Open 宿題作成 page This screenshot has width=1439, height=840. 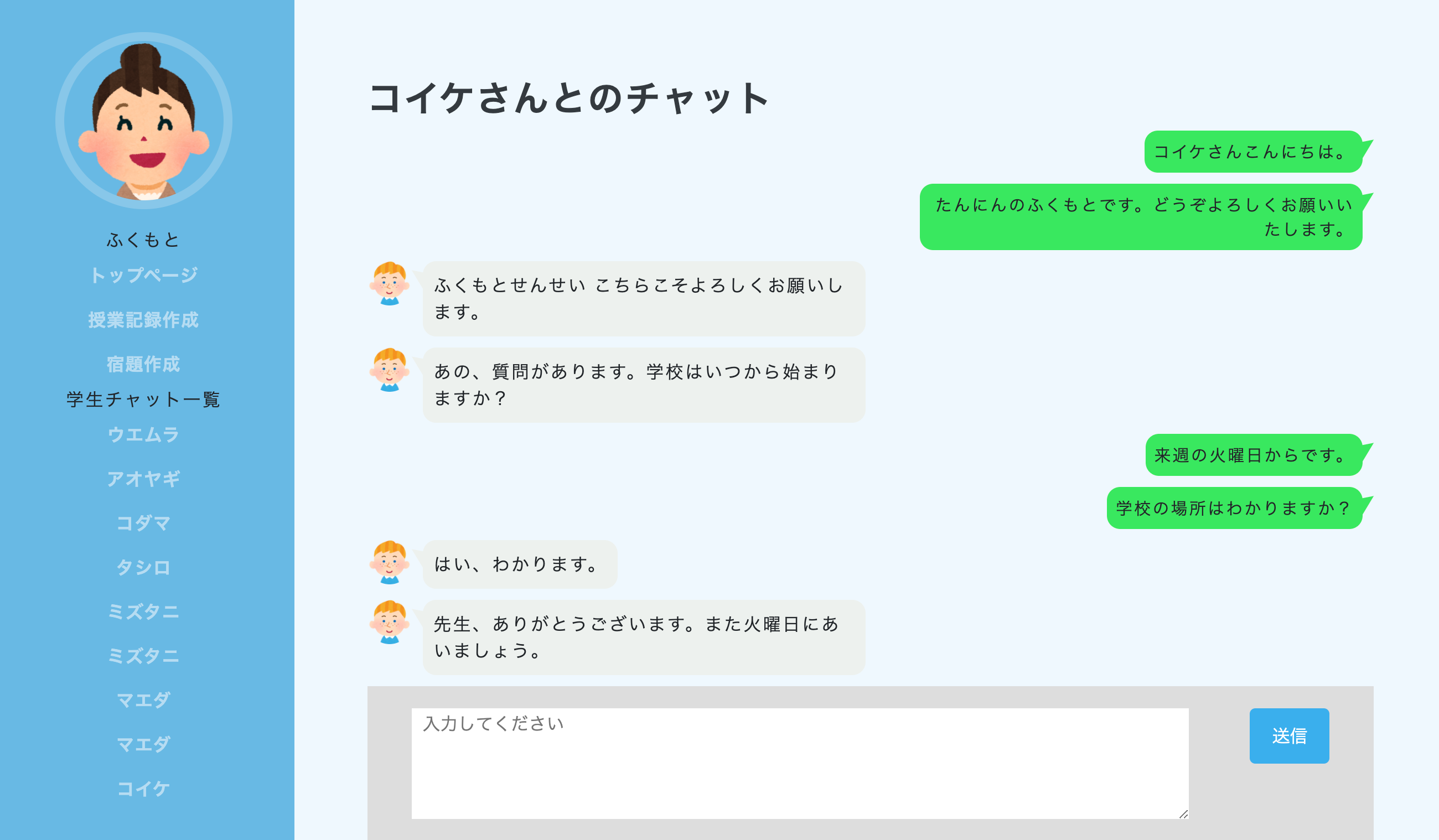point(144,364)
